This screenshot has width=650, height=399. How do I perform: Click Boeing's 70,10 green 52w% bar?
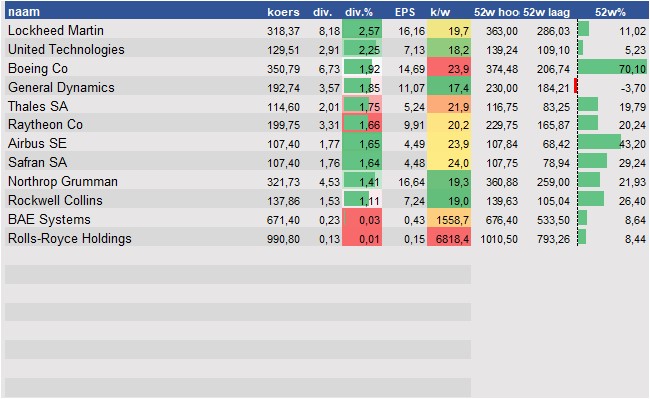coord(612,68)
